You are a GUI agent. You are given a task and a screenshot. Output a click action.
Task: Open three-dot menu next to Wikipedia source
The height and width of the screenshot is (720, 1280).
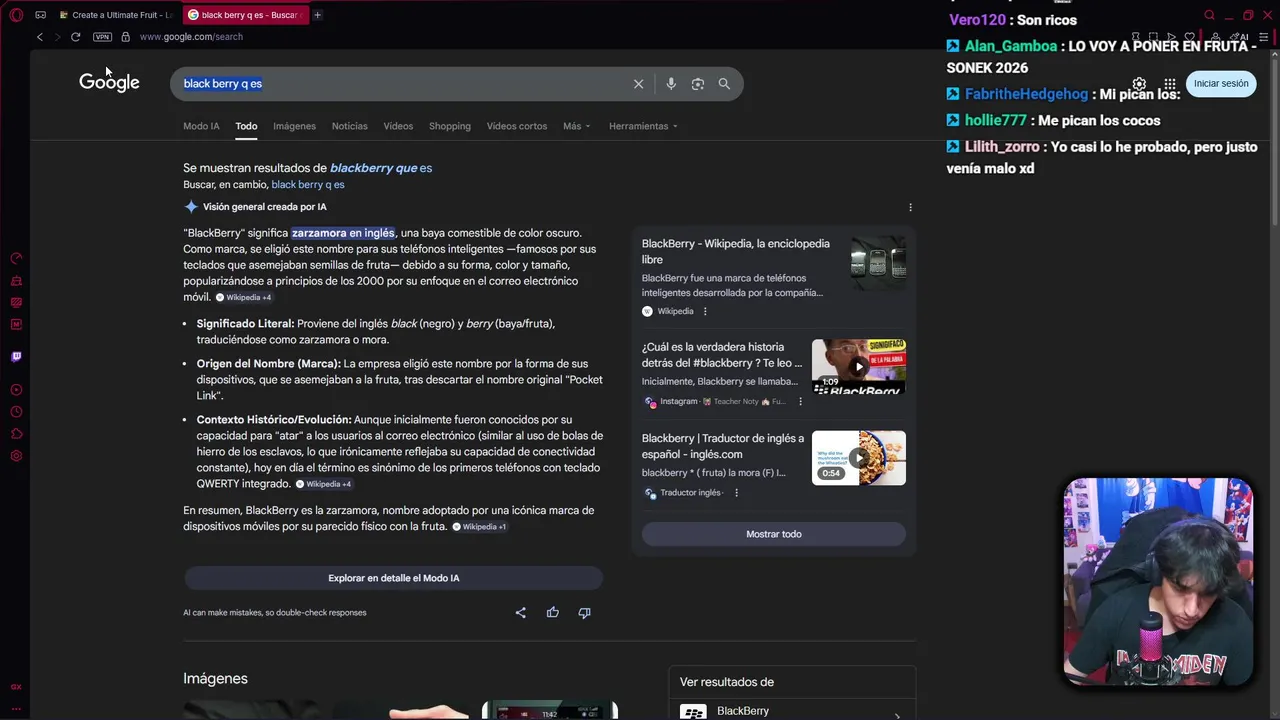click(705, 311)
